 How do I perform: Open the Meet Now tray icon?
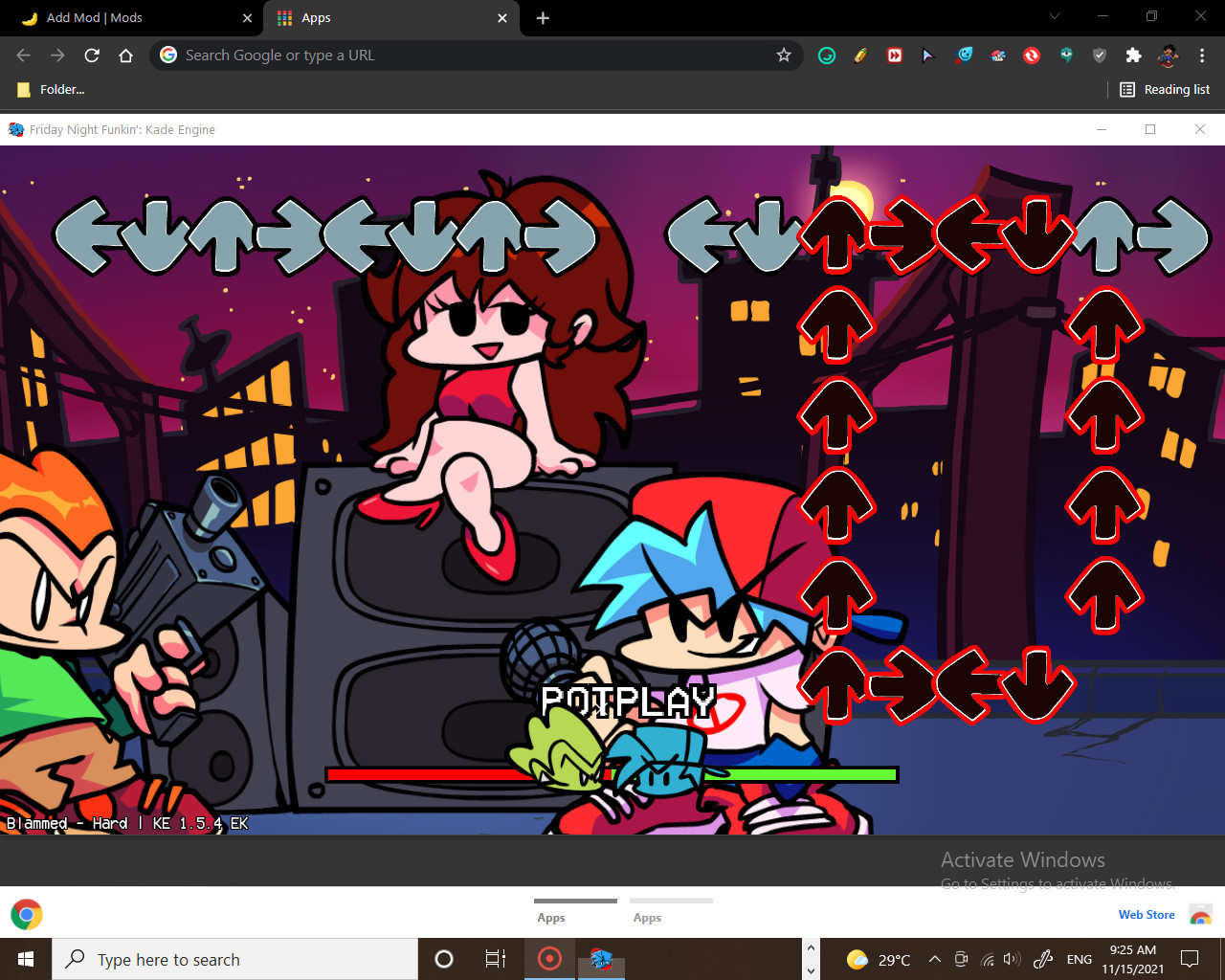click(961, 959)
